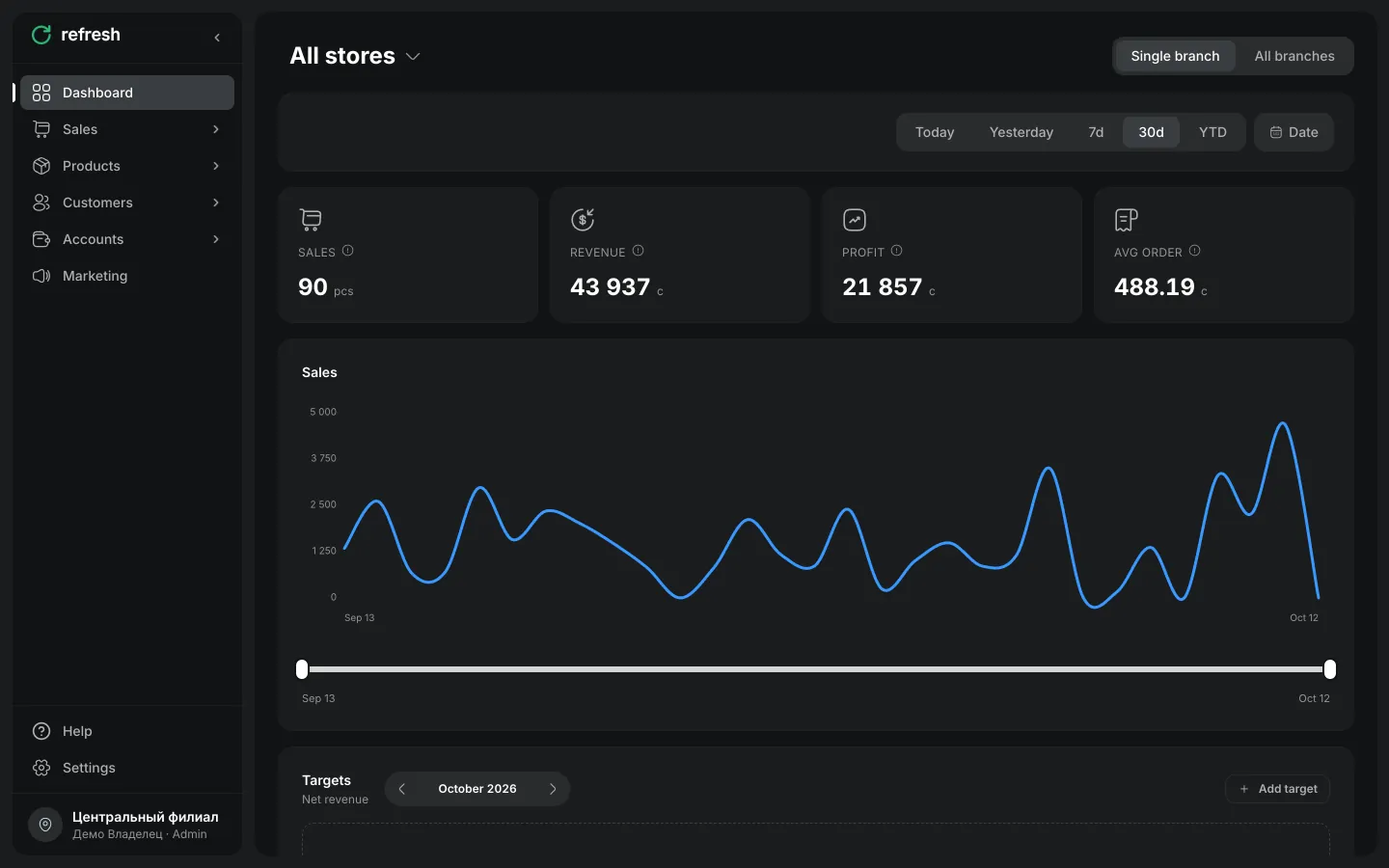1389x868 pixels.
Task: Go to previous month in Targets
Action: [x=402, y=789]
